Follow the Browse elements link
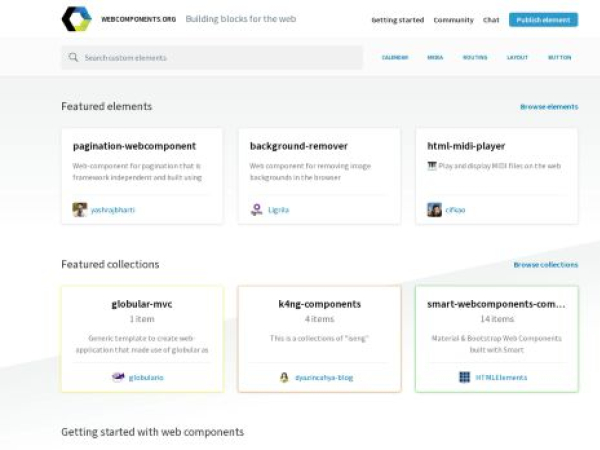The image size is (600, 450). click(x=549, y=107)
